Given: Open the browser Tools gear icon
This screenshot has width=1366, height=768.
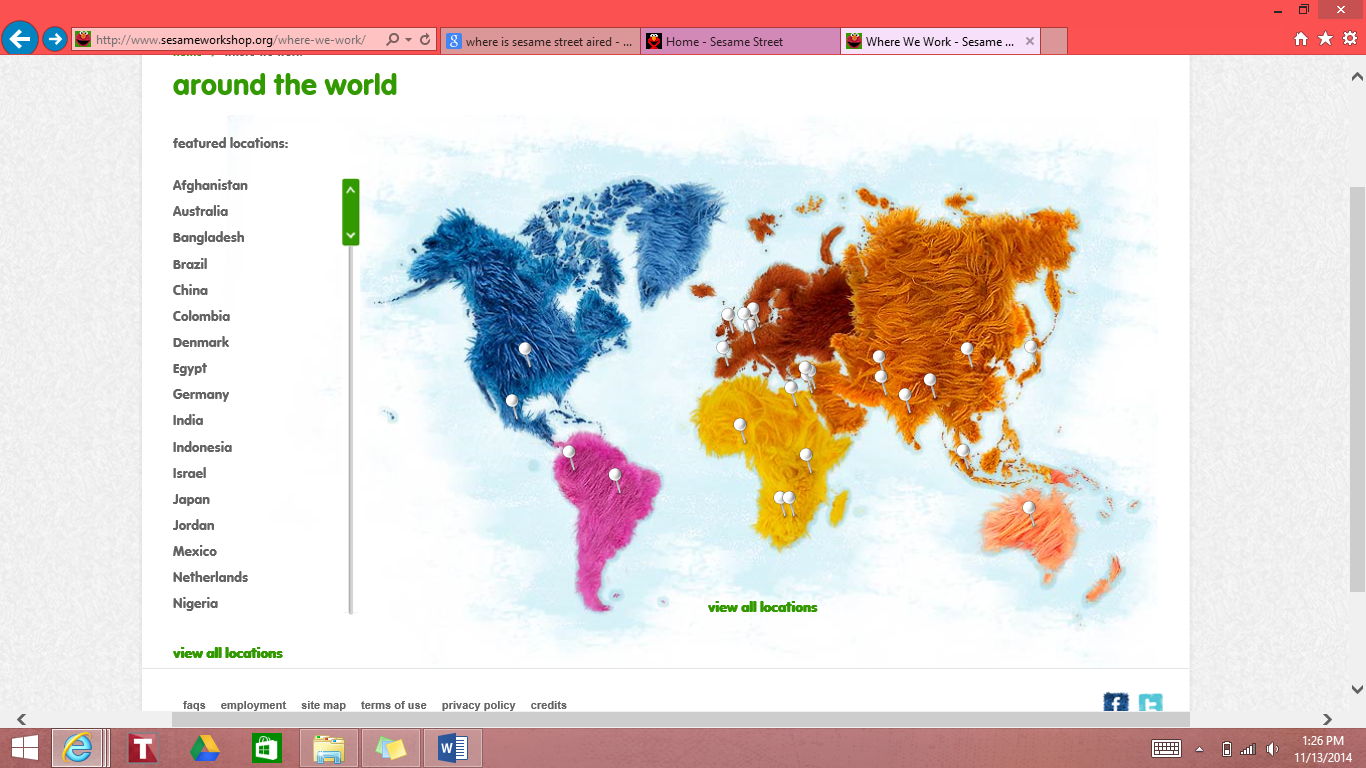Looking at the screenshot, I should [x=1349, y=39].
